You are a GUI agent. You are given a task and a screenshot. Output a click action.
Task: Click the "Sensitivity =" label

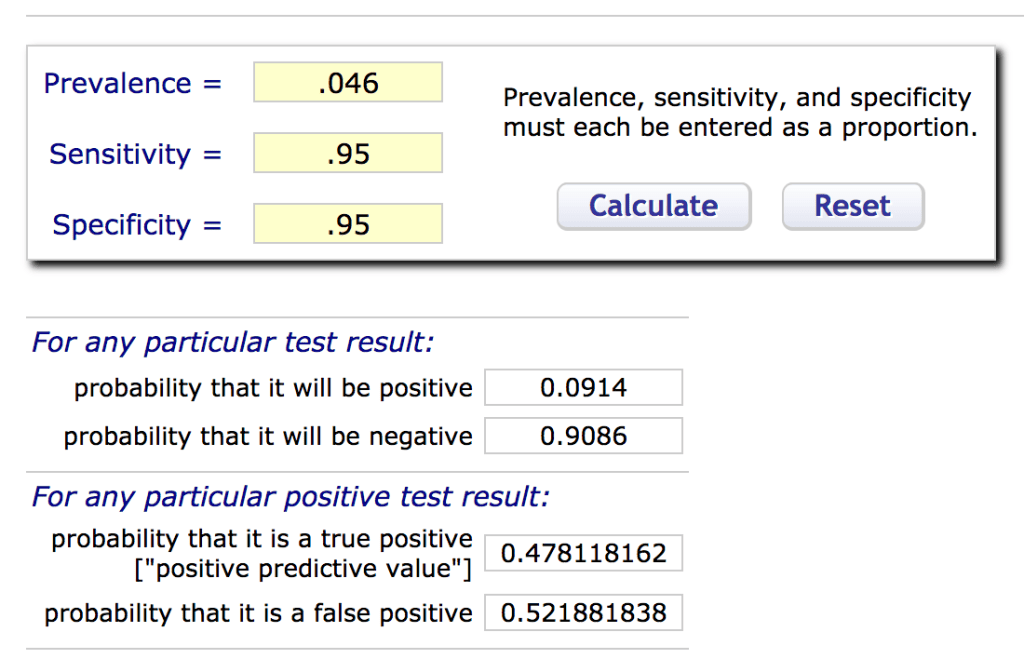[x=135, y=154]
